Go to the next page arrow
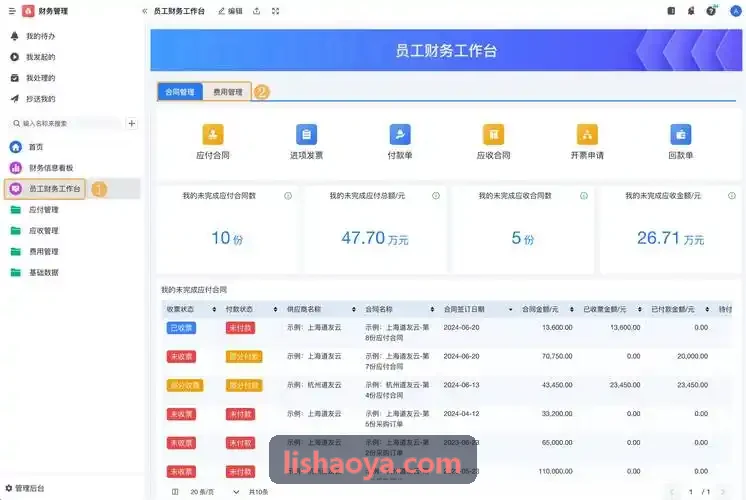Viewport: 746px width, 500px height. tap(723, 492)
